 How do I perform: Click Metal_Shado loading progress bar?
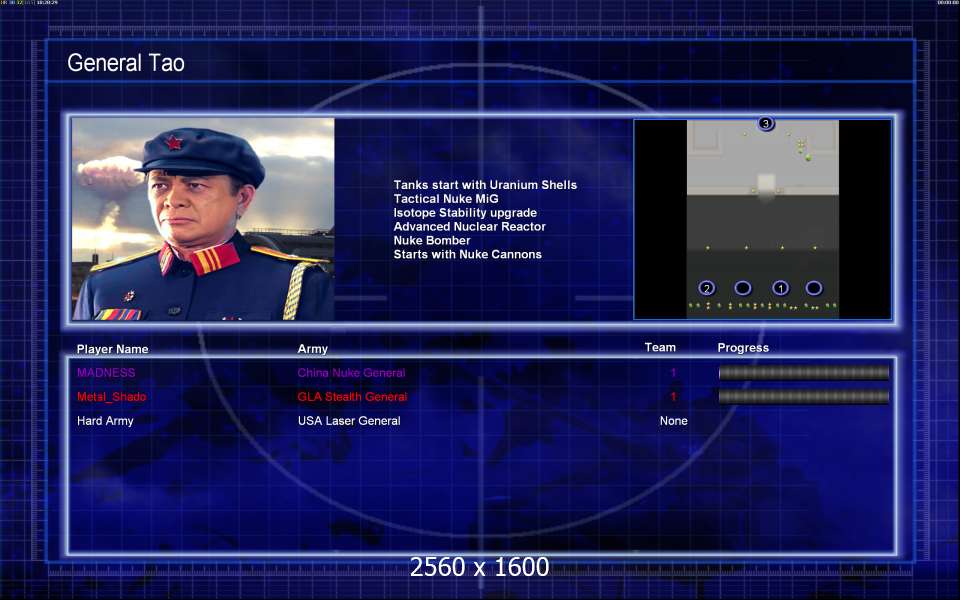(804, 397)
